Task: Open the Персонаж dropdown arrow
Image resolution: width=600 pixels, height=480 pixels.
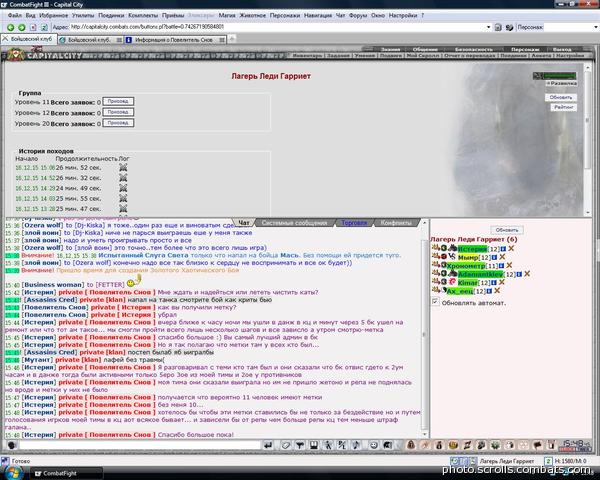Action: tap(596, 27)
